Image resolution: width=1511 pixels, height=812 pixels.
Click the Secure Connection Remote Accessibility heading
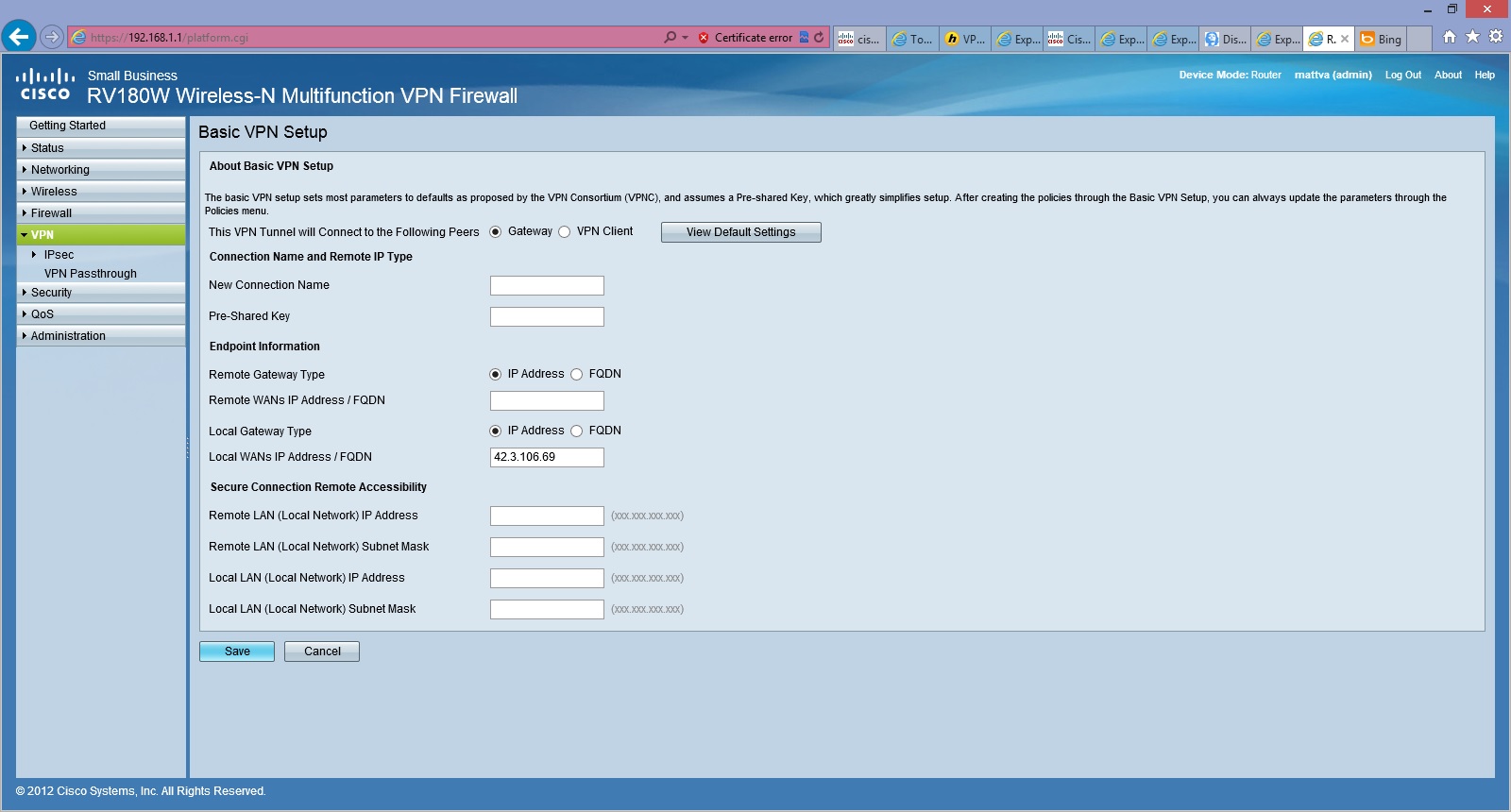[x=318, y=487]
